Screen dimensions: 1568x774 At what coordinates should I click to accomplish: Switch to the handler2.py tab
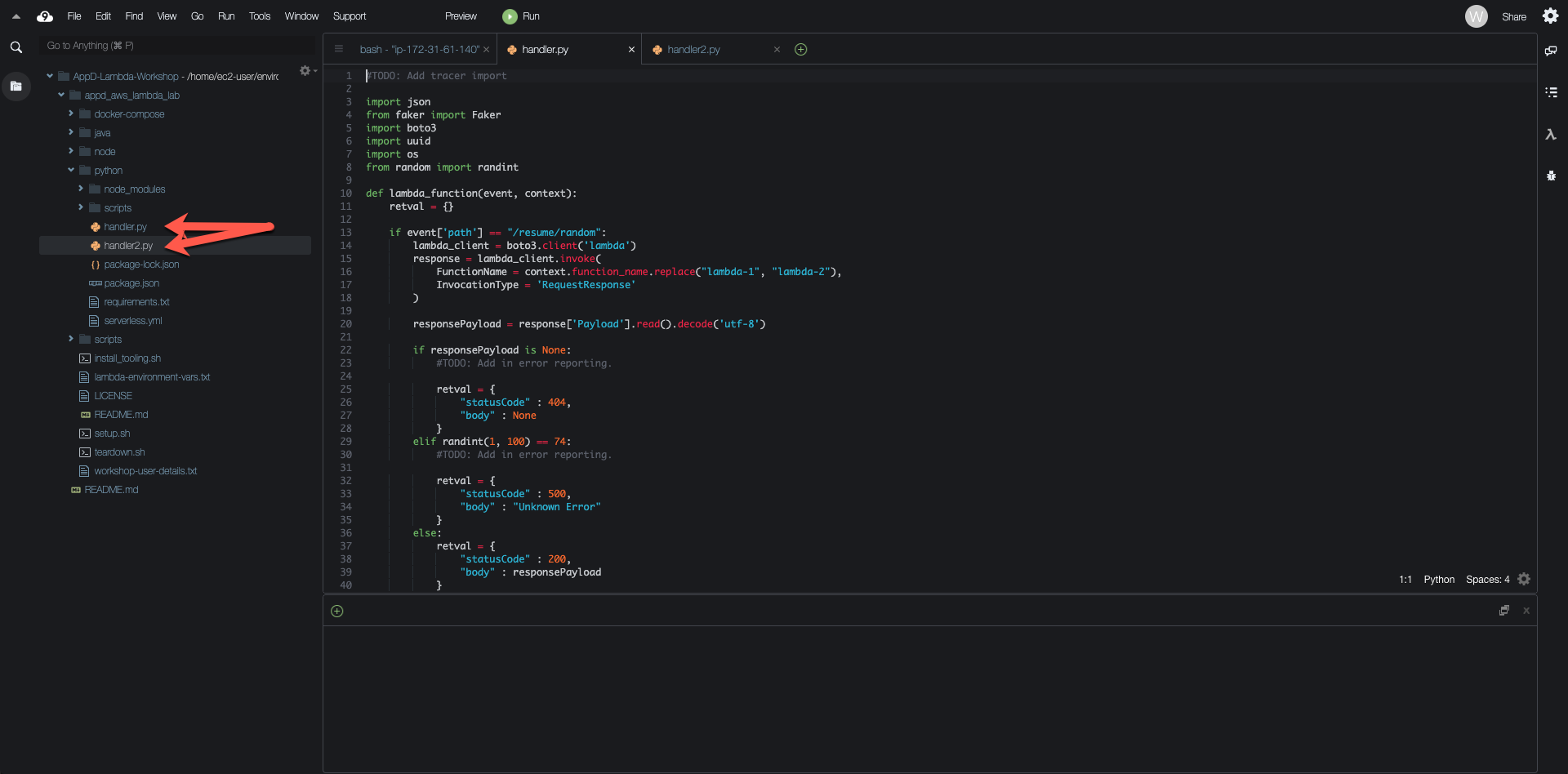pyautogui.click(x=693, y=50)
